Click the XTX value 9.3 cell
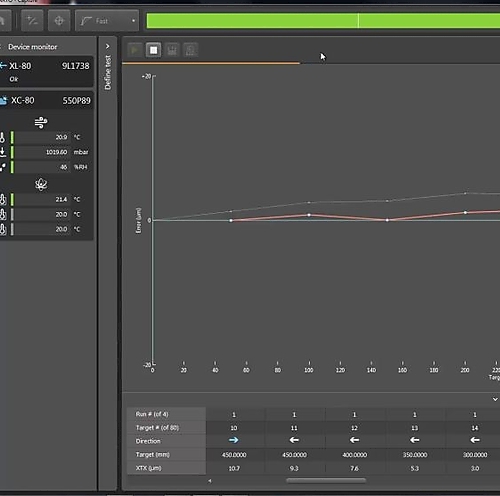Image resolution: width=500 pixels, height=496 pixels. (x=294, y=468)
